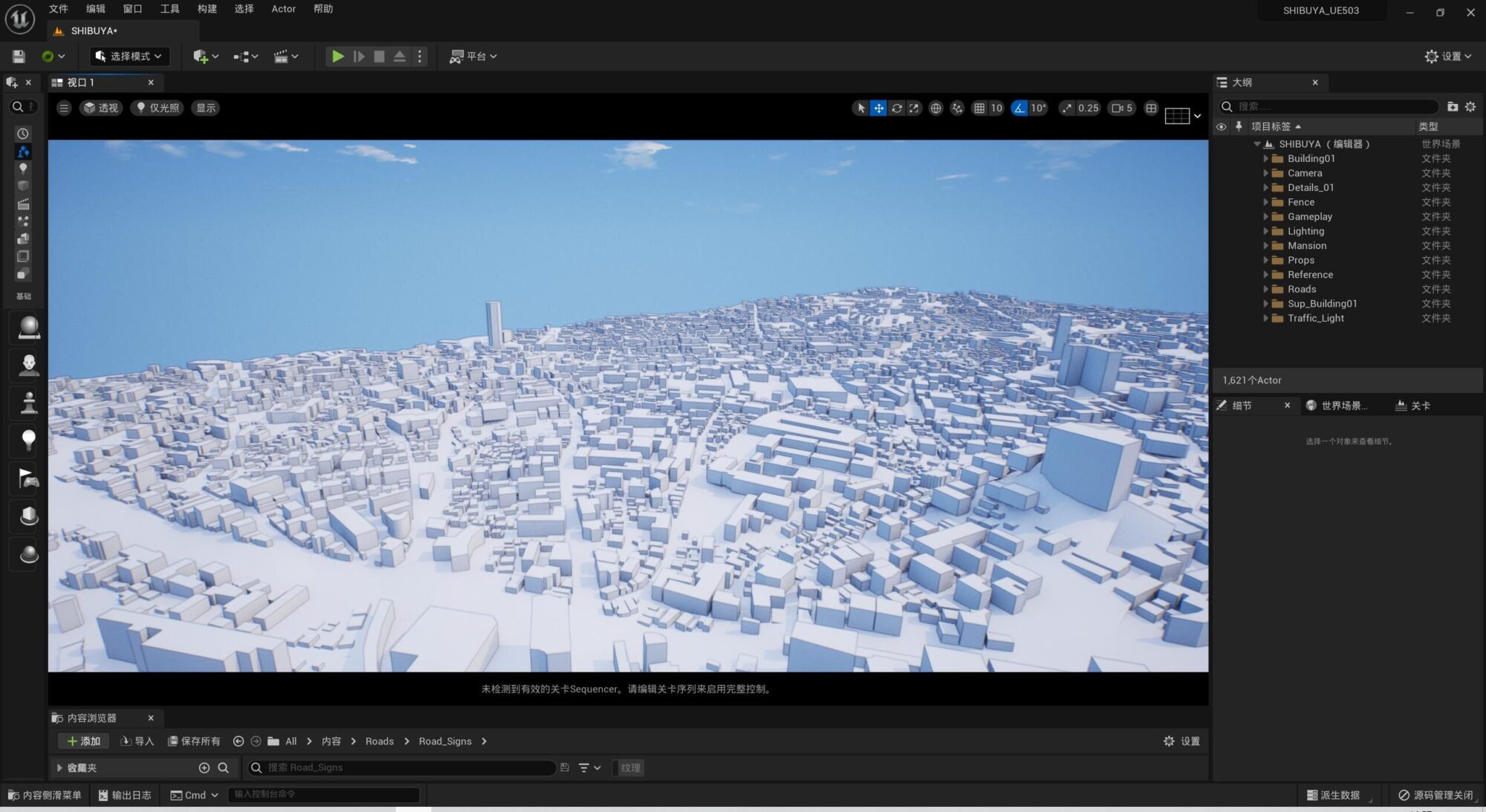Click the world coordinate space globe icon
The width and height of the screenshot is (1486, 812).
tap(936, 108)
